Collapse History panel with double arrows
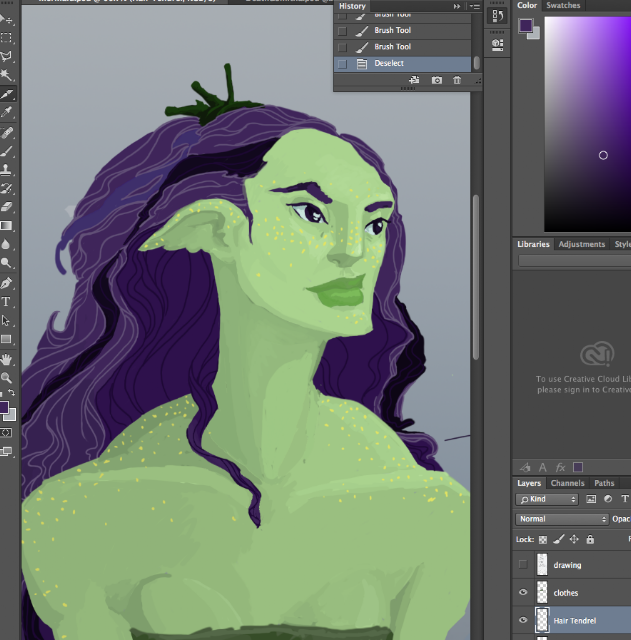Screen dimensions: 631x640 point(457,7)
